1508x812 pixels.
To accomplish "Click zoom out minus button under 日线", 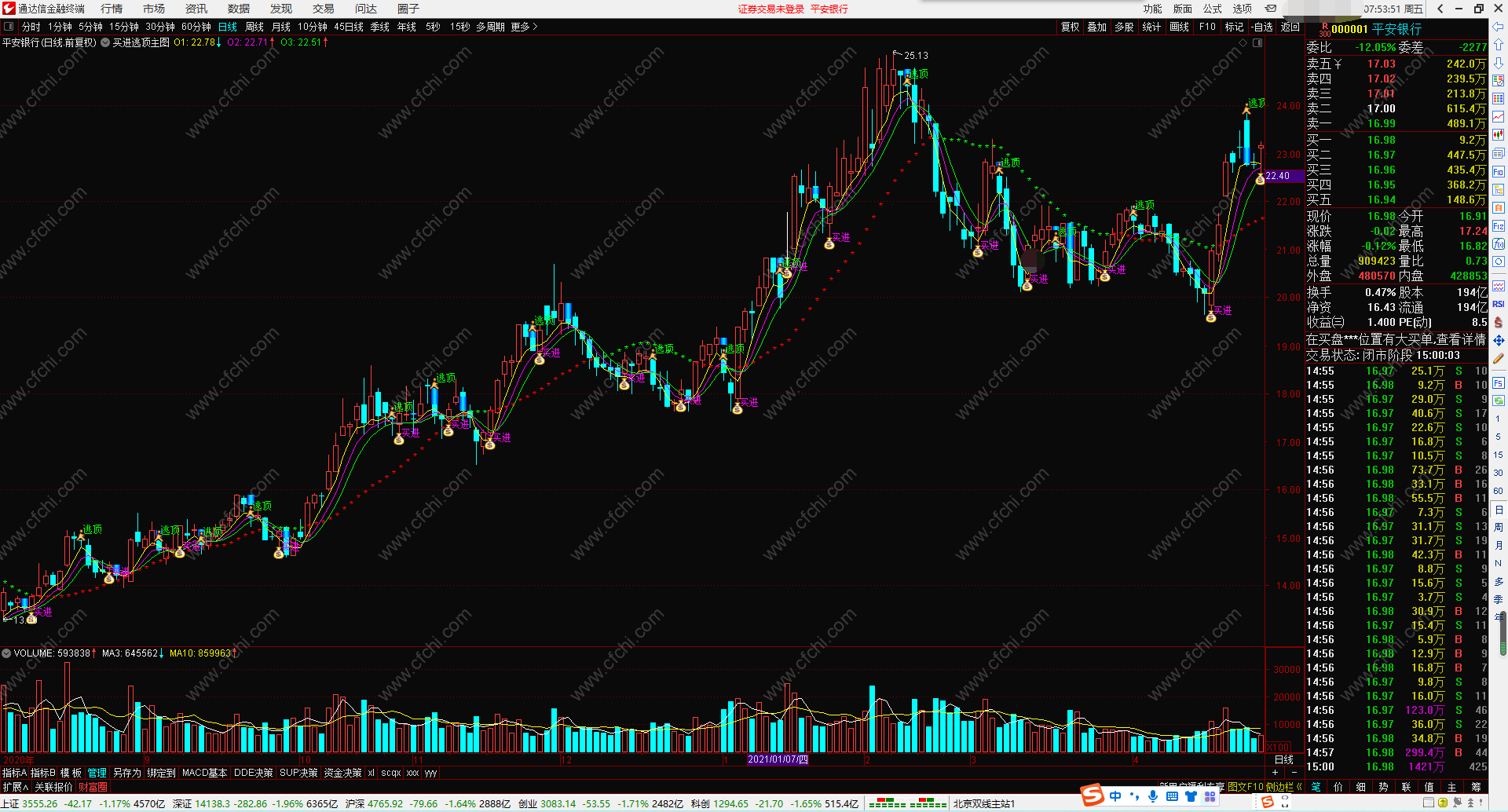I will click(1294, 773).
